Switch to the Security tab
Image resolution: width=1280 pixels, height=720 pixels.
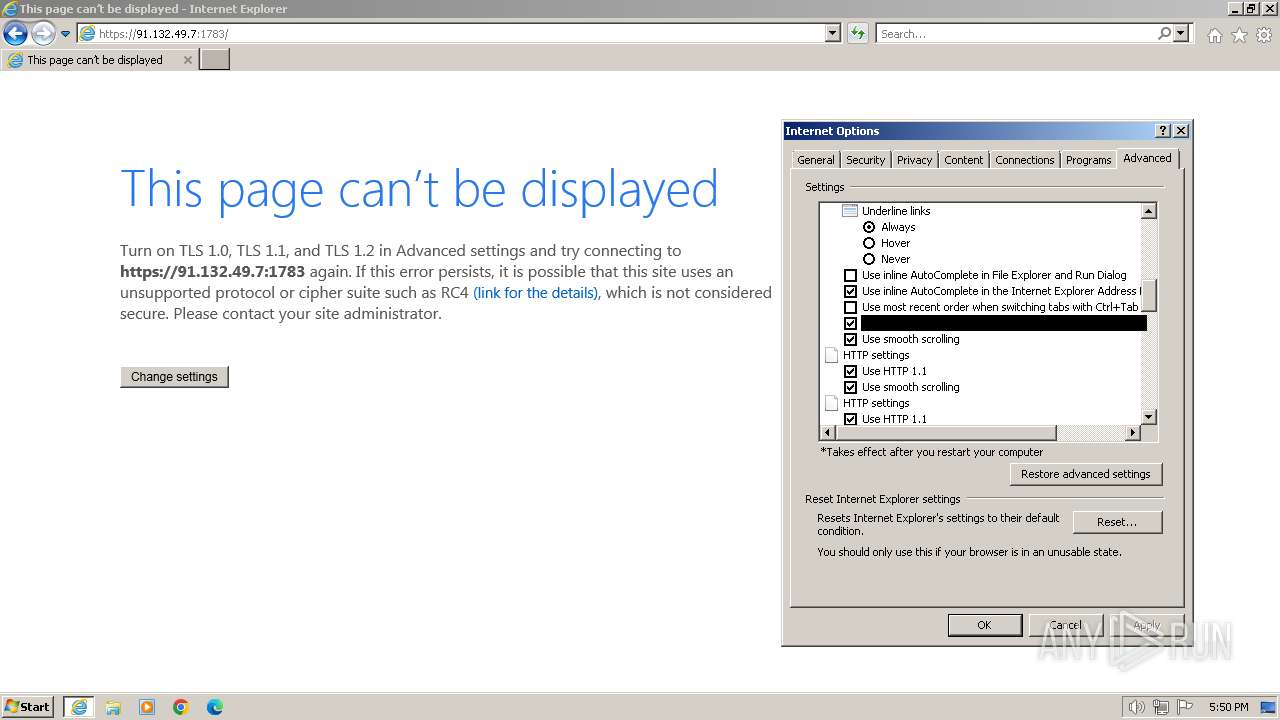click(865, 160)
